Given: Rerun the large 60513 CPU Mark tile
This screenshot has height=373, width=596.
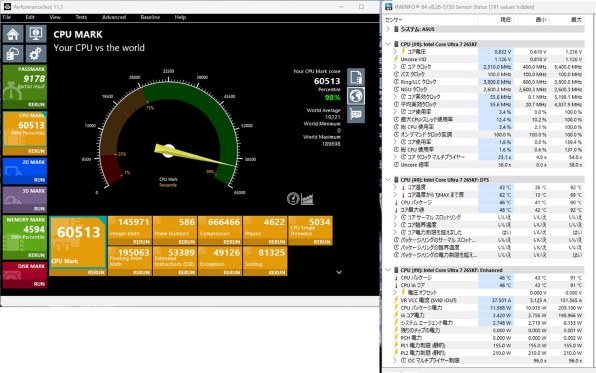Looking at the screenshot, I should click(x=96, y=272).
